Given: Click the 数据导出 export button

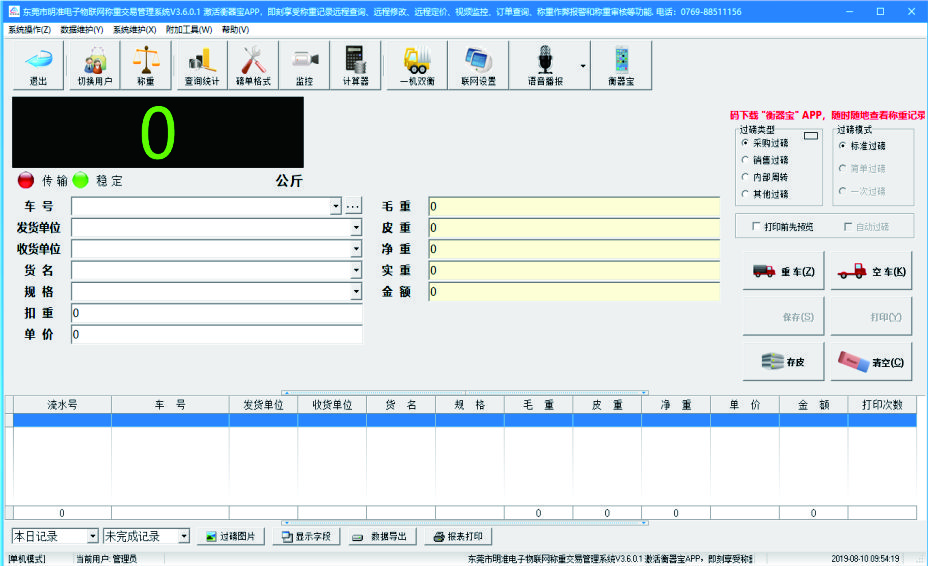Looking at the screenshot, I should [382, 536].
